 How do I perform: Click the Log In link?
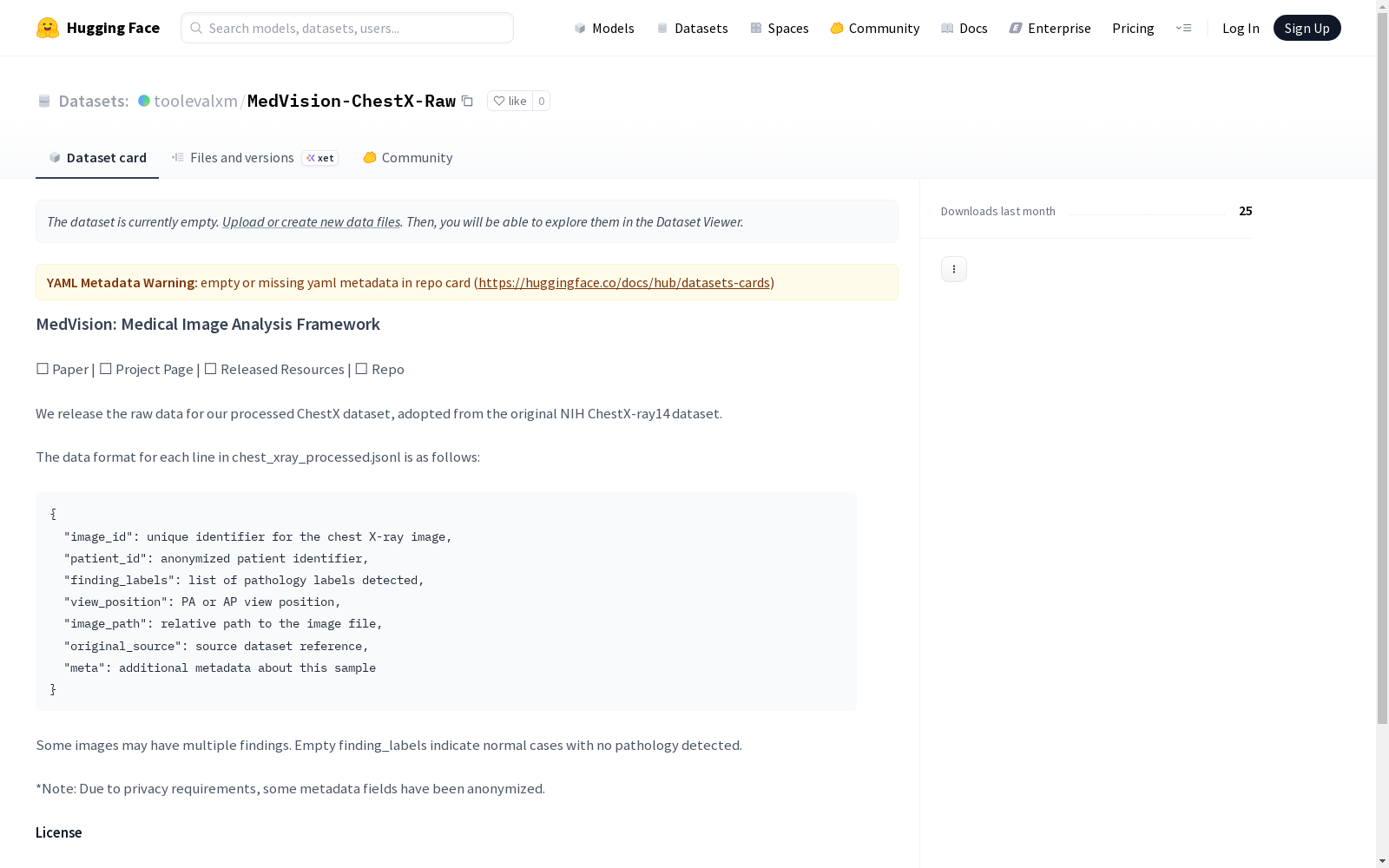pyautogui.click(x=1241, y=28)
